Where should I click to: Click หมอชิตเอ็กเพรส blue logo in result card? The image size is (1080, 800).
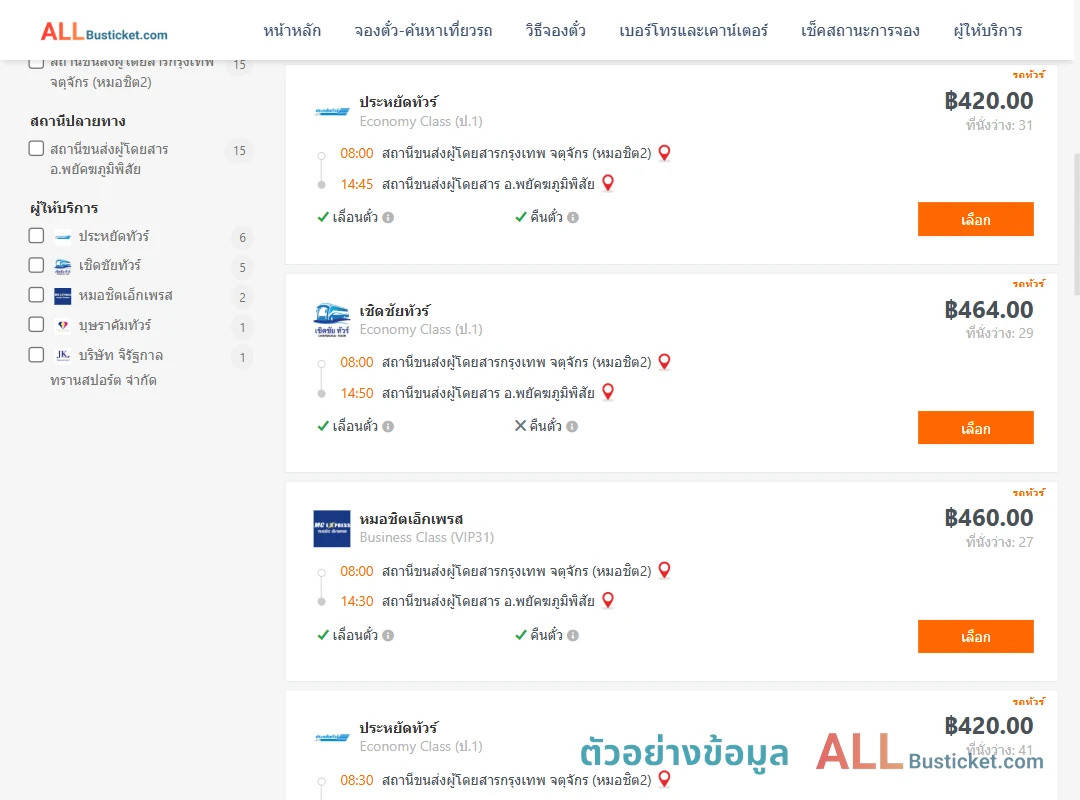tap(332, 529)
